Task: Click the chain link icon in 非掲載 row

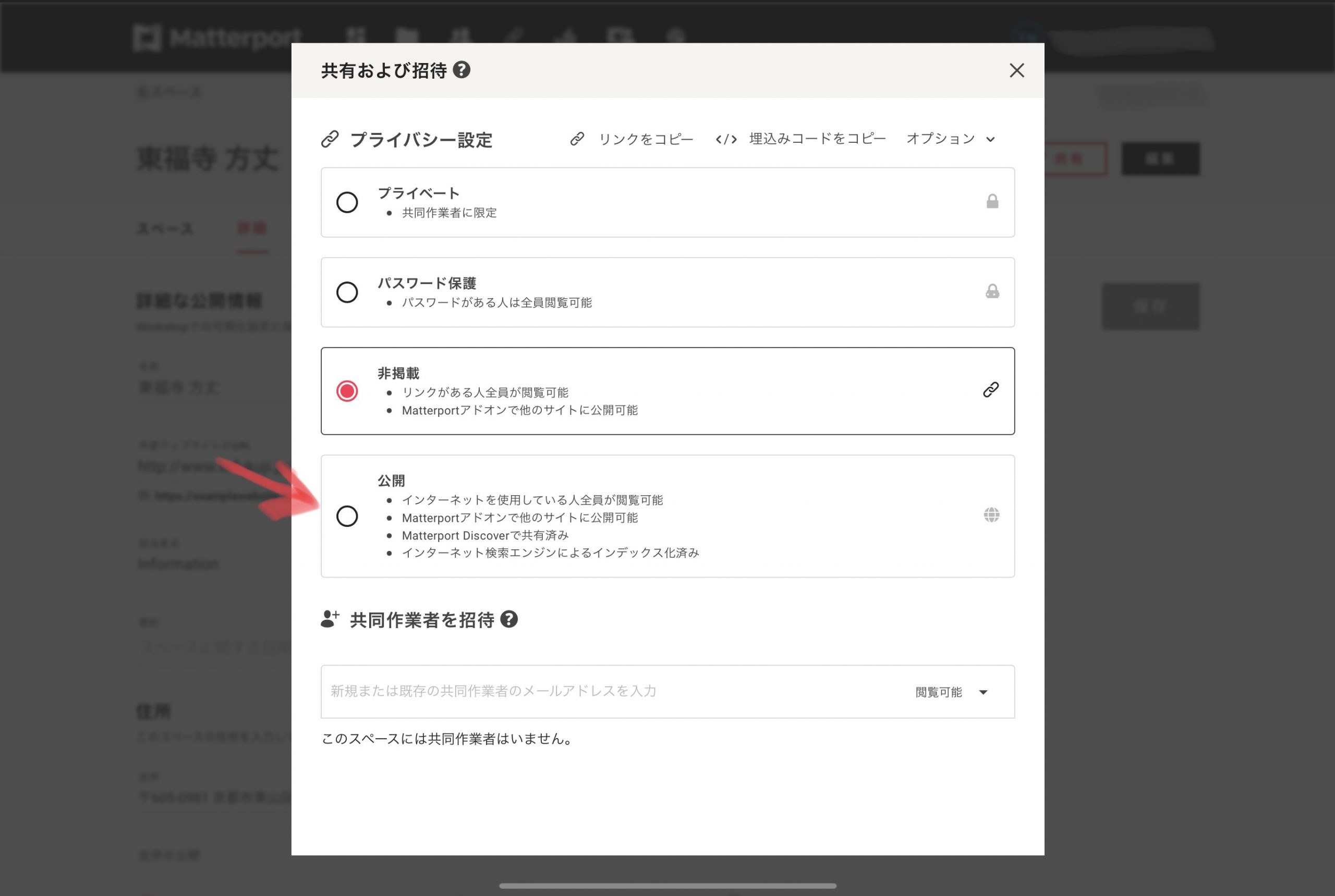Action: [991, 390]
